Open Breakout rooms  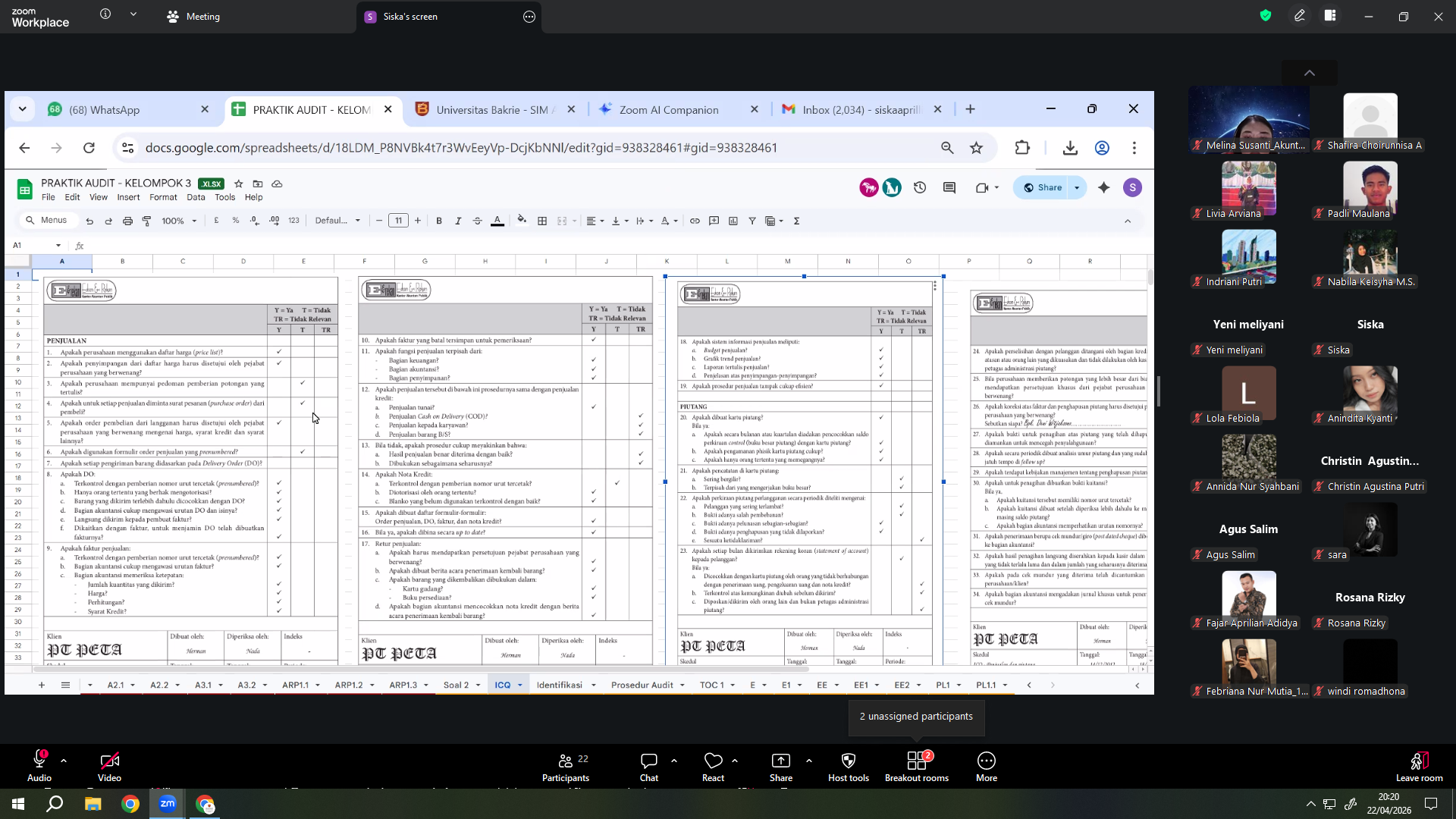point(917,766)
